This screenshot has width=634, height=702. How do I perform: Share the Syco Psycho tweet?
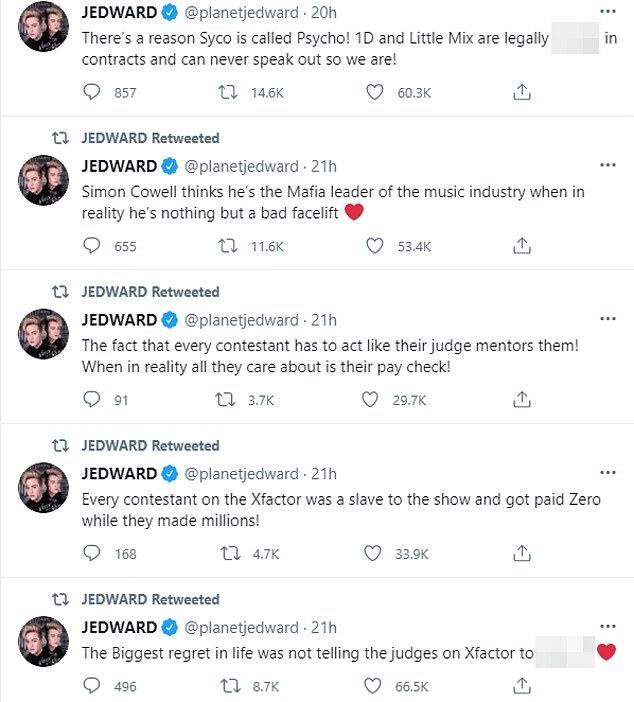point(521,92)
